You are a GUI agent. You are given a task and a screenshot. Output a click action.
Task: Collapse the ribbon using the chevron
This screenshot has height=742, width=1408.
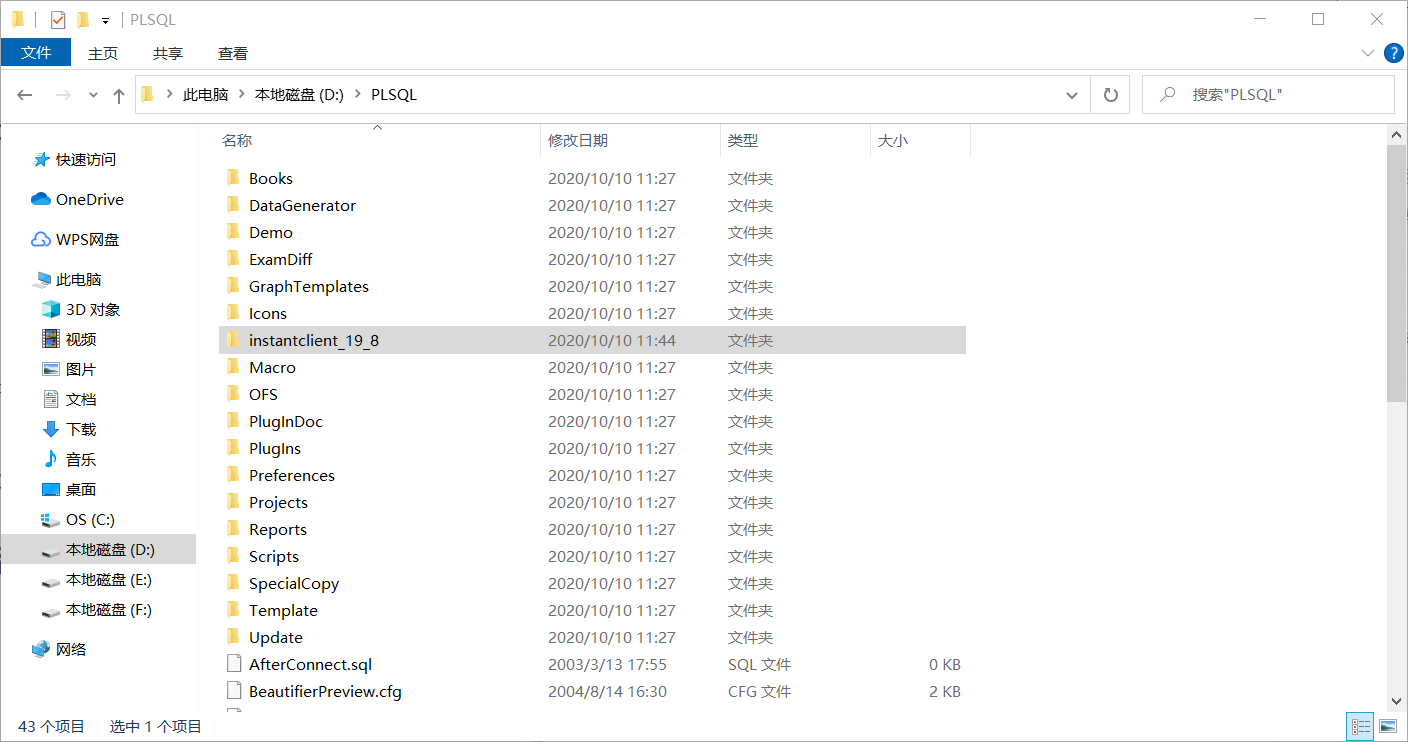coord(1368,53)
